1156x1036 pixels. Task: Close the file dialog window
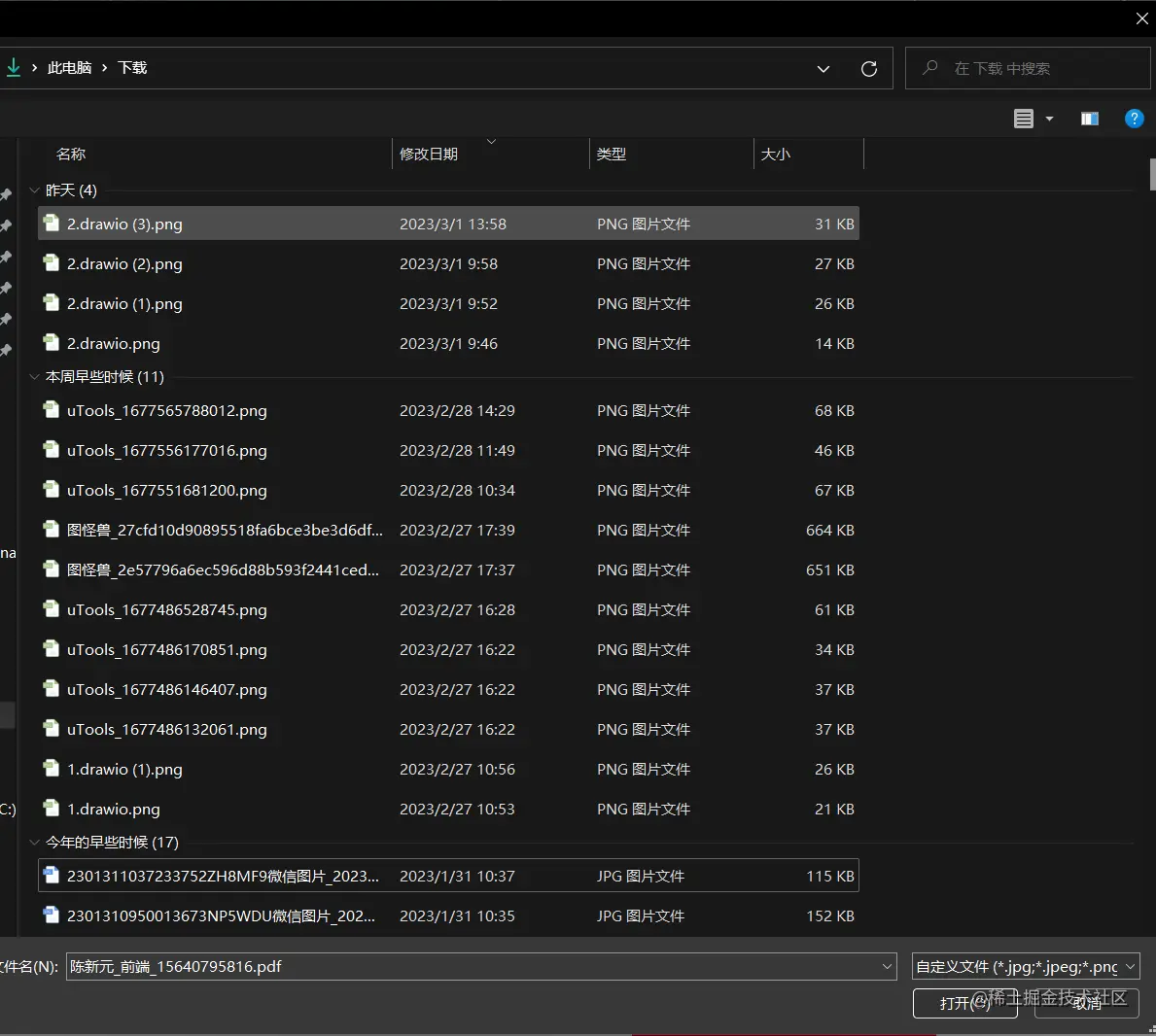[x=1142, y=18]
